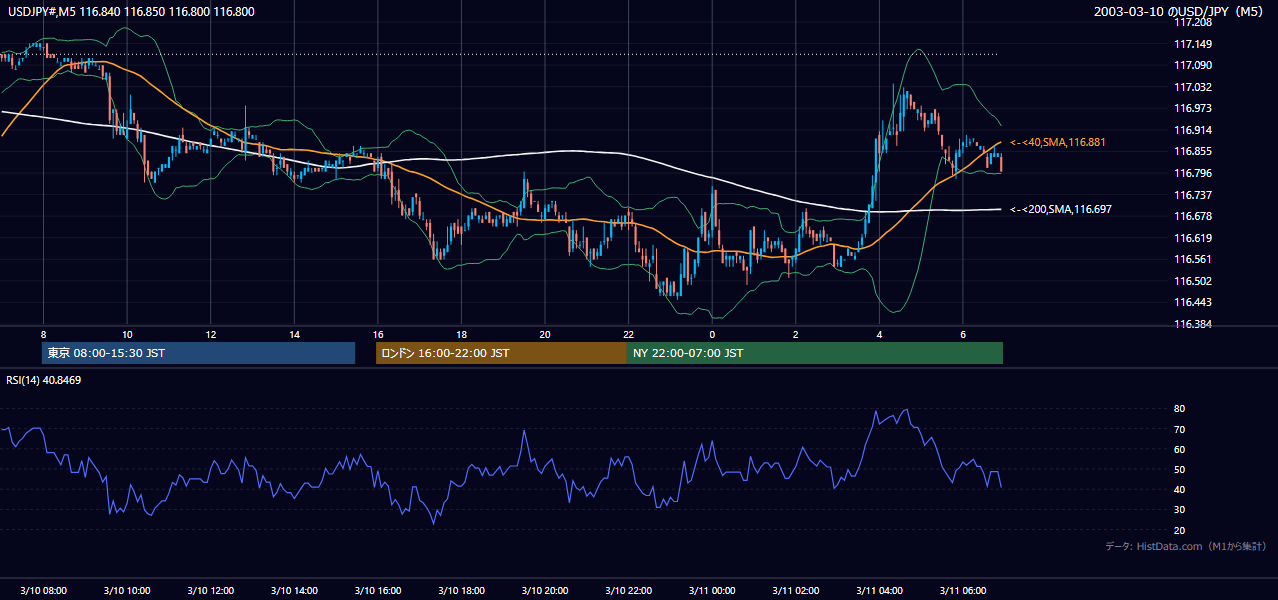Click price level 116.796 on the axis
The height and width of the screenshot is (600, 1278).
click(x=1192, y=173)
